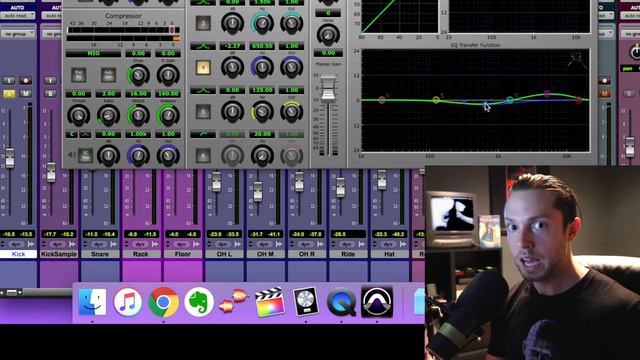Change EQ filter type above band 5
This screenshot has width=640, height=360.
coord(203,90)
